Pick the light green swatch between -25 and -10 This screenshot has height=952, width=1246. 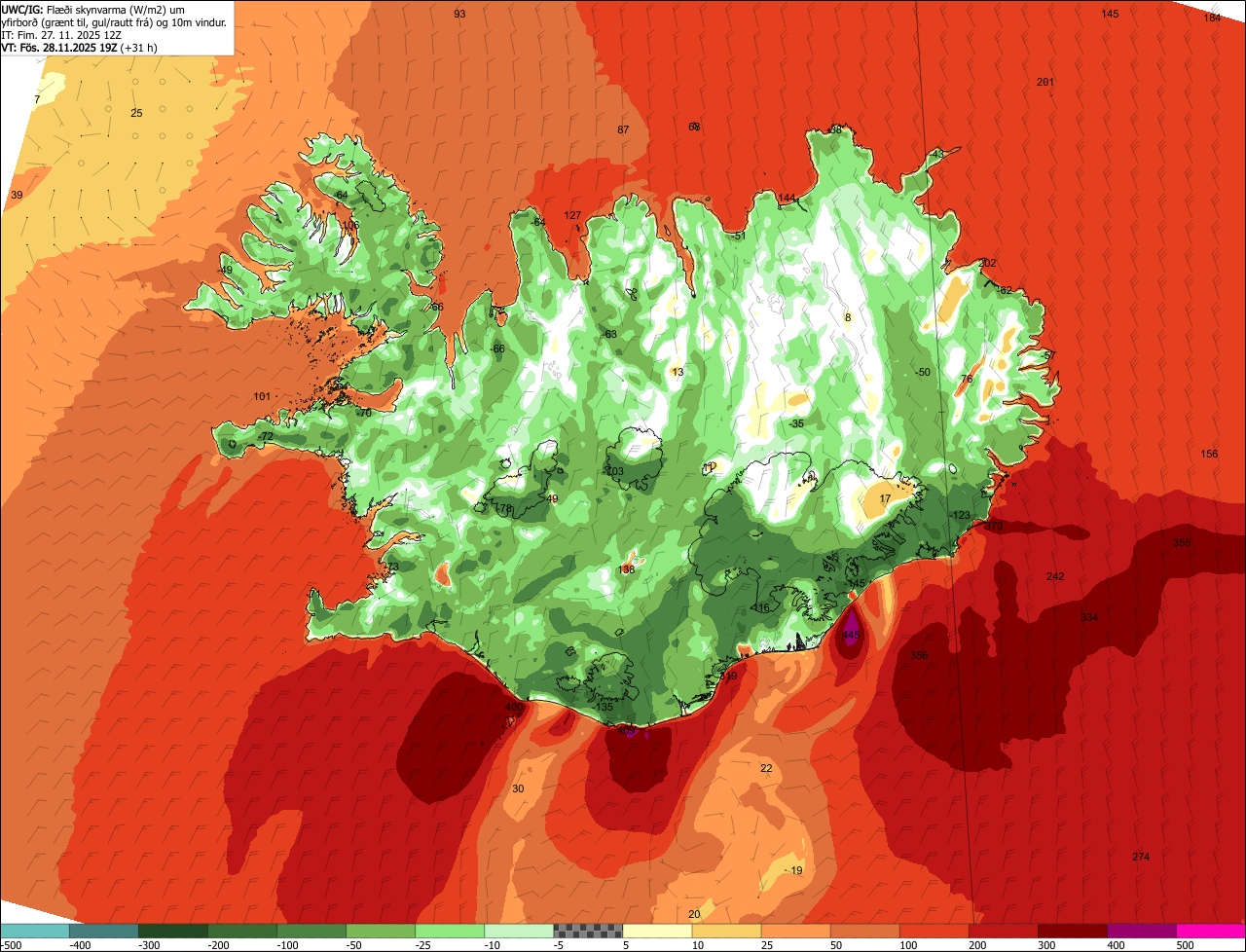[450, 930]
